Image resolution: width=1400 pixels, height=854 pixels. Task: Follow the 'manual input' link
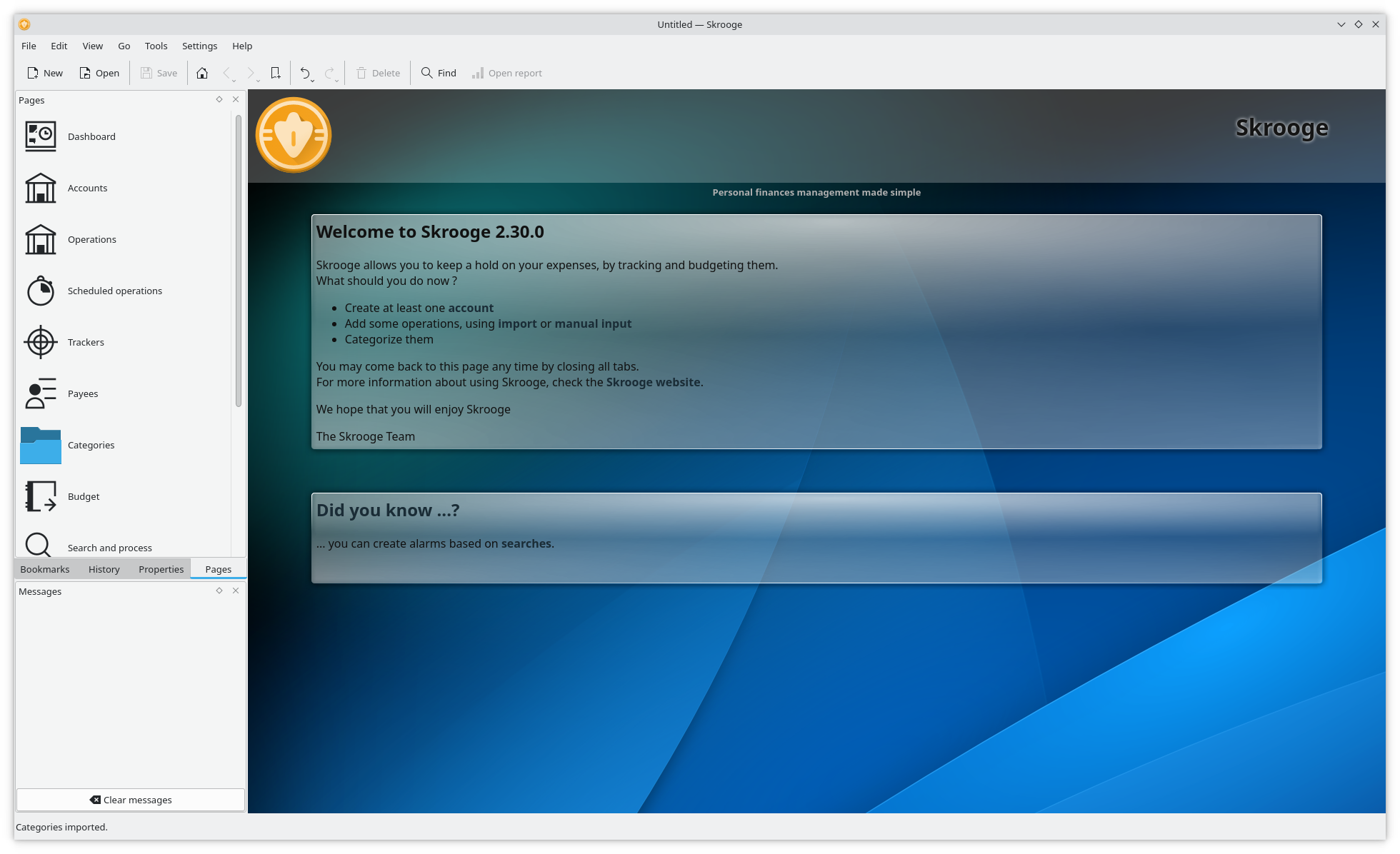[x=593, y=323]
